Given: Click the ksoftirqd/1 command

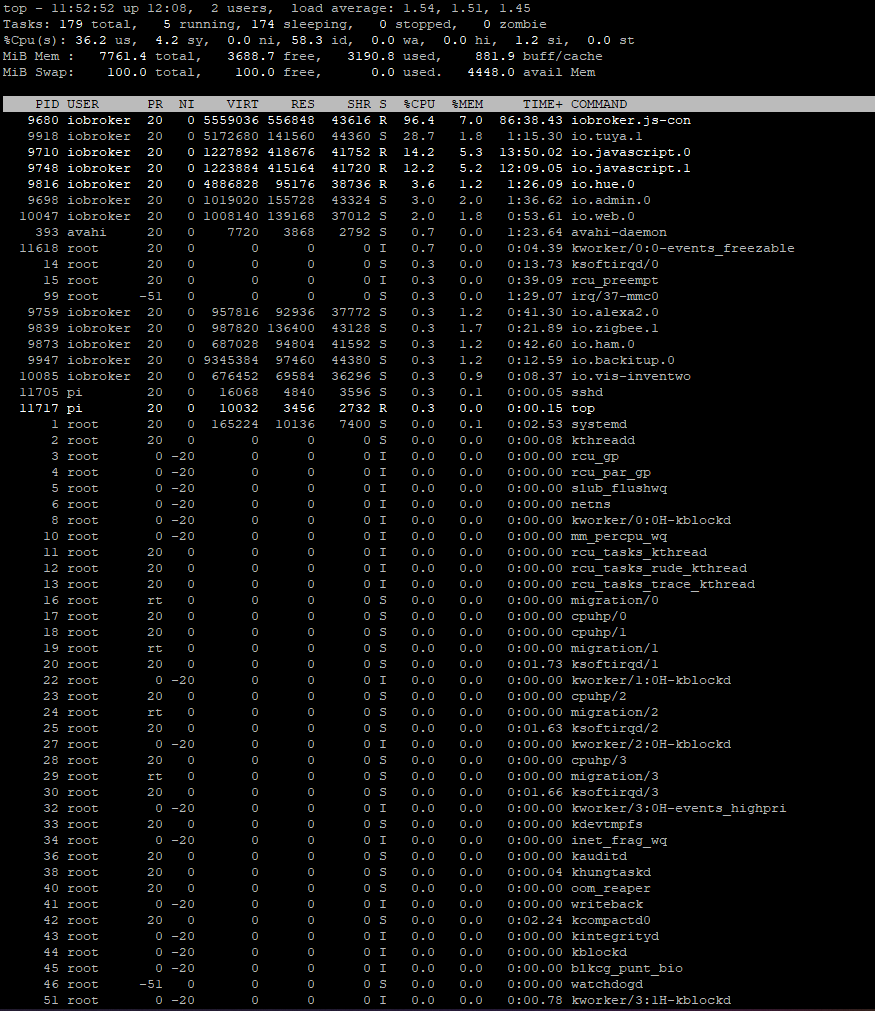Looking at the screenshot, I should [x=614, y=665].
